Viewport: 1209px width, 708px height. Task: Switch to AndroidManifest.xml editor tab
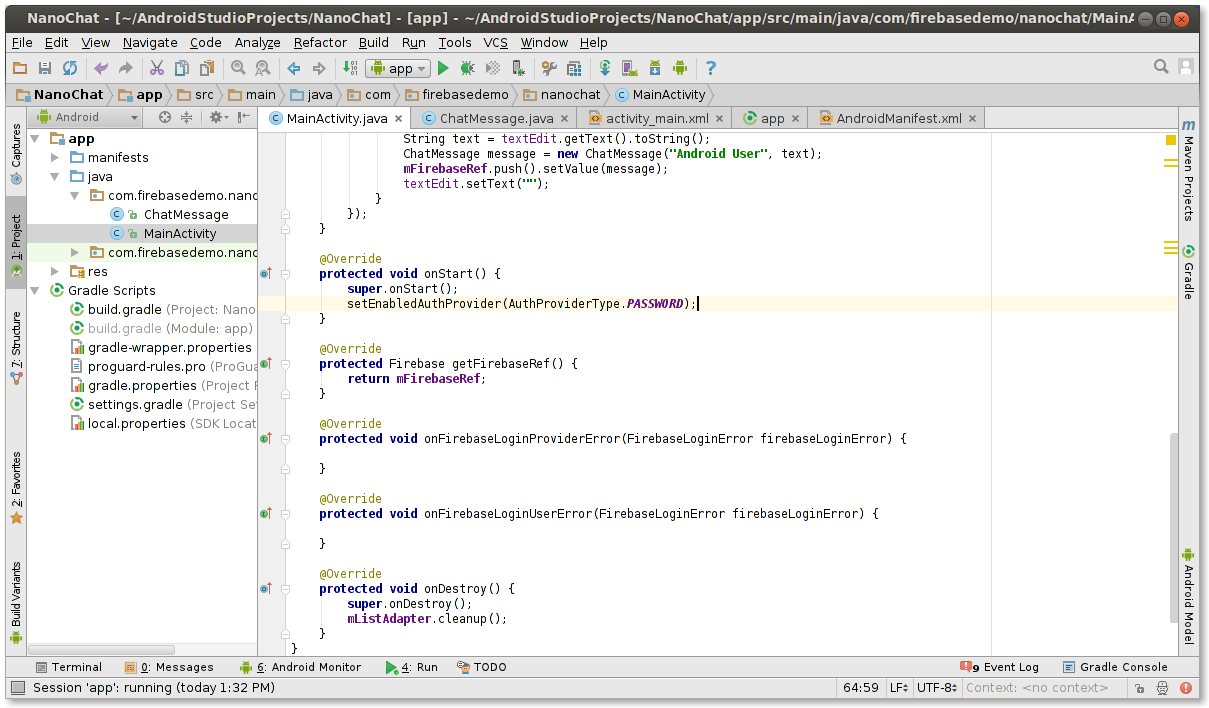tap(899, 118)
